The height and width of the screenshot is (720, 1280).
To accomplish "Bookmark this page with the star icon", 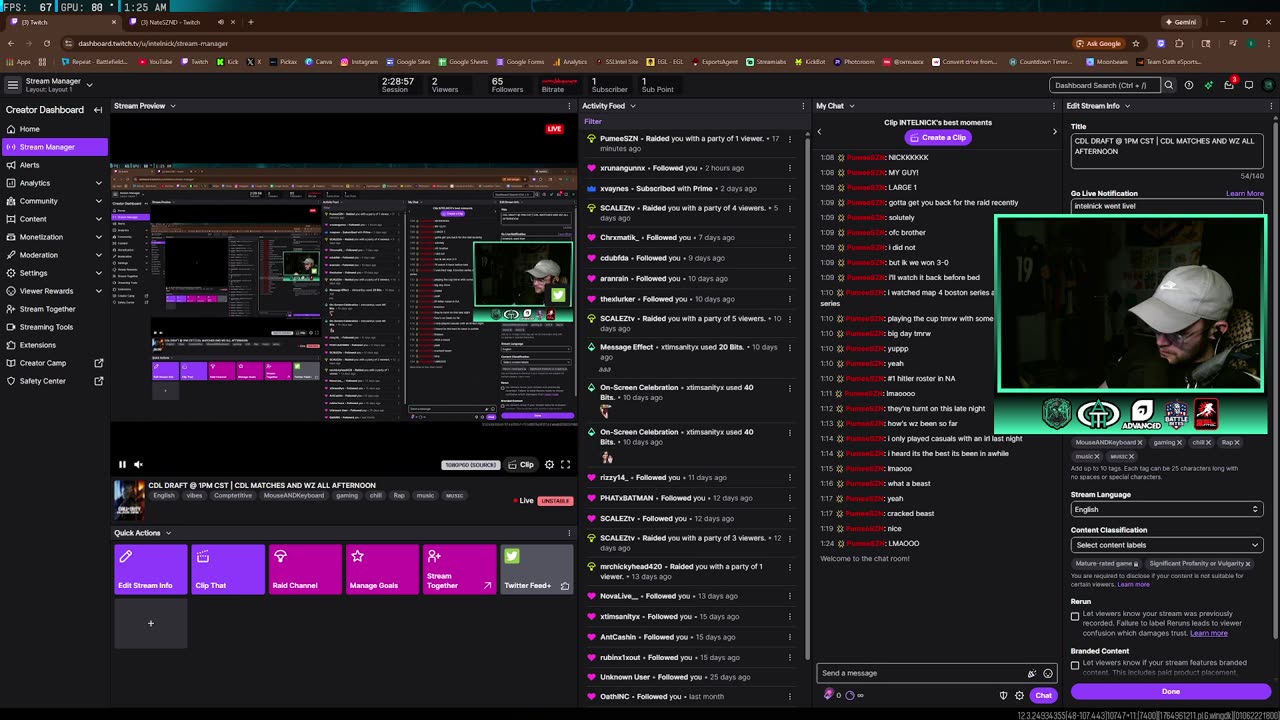I will (1136, 43).
